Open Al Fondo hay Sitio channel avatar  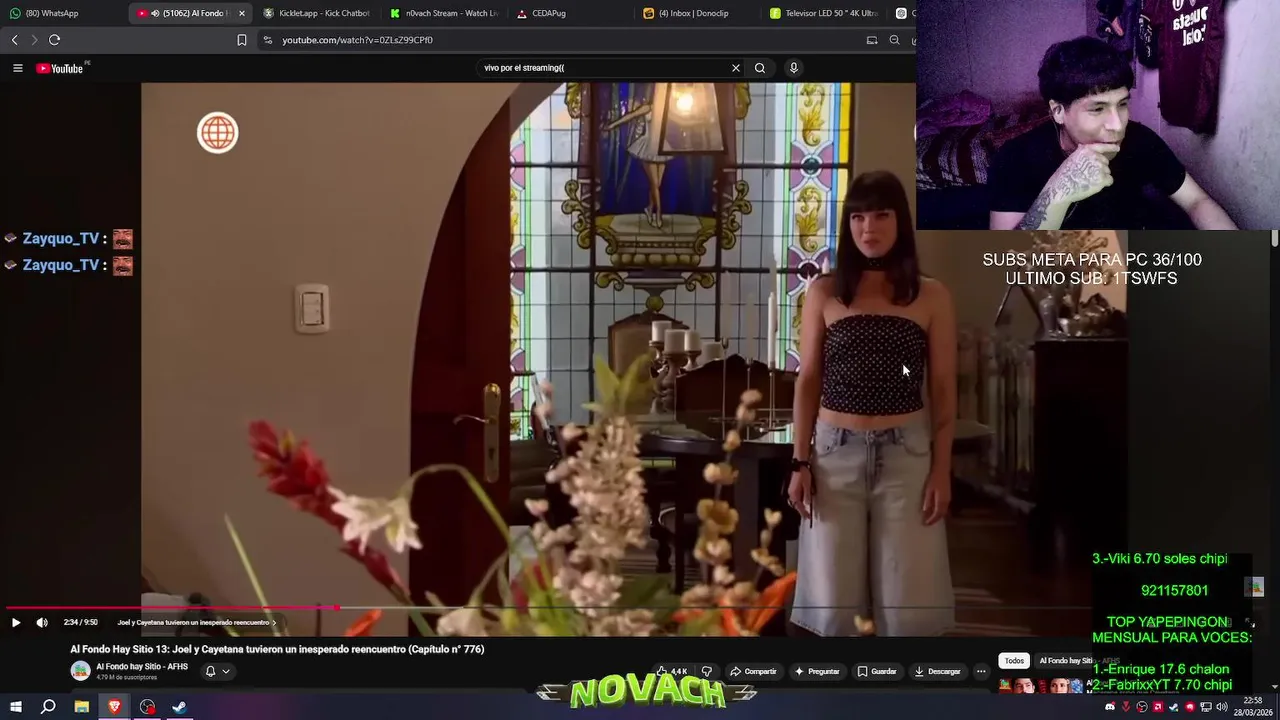80,671
